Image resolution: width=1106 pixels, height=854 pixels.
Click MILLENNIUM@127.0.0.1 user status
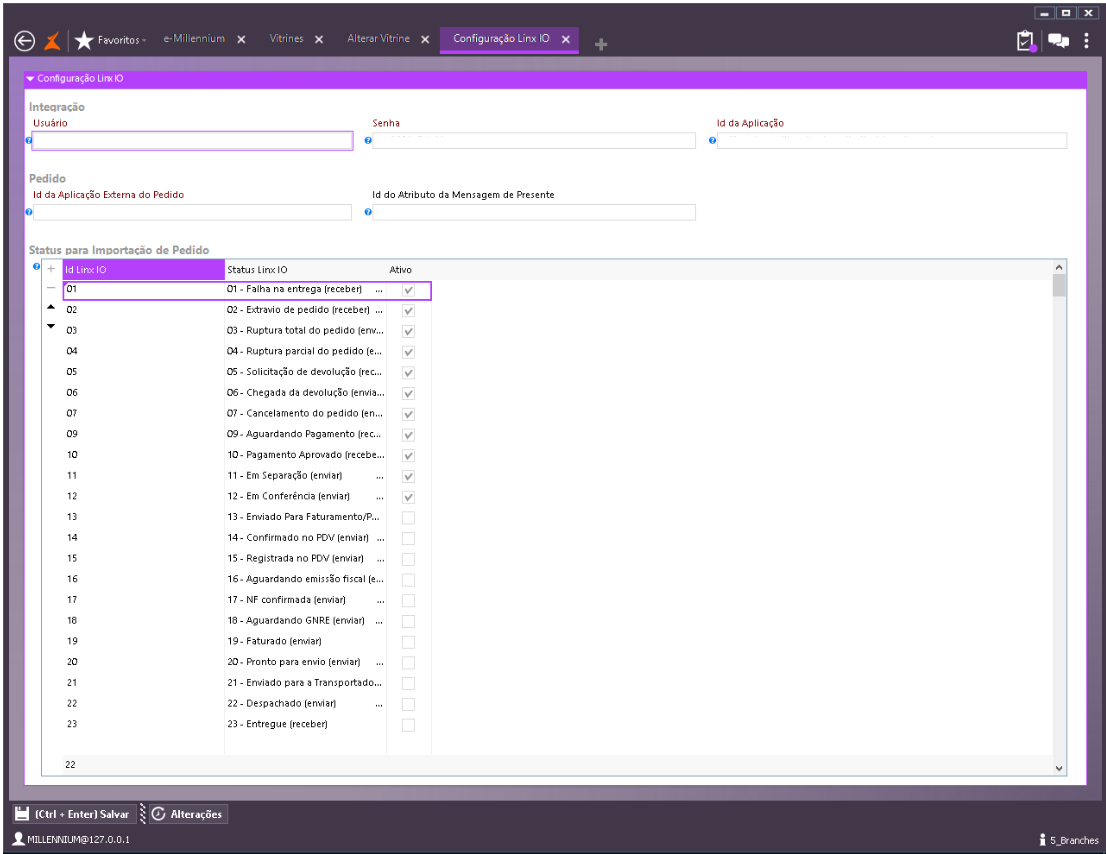pyautogui.click(x=72, y=839)
